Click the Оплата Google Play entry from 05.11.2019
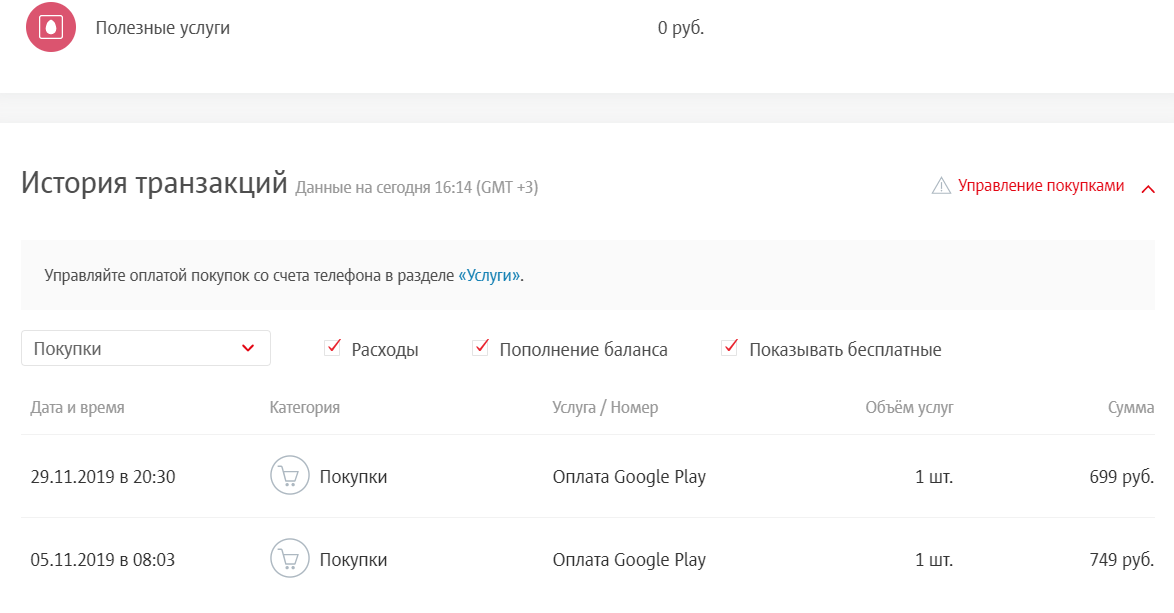The width and height of the screenshot is (1174, 613). click(x=631, y=559)
